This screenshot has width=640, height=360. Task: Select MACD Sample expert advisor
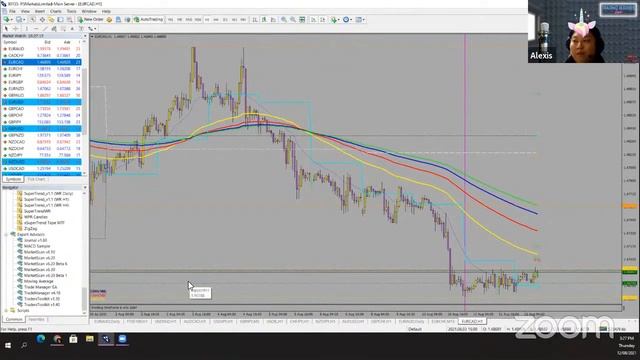(37, 246)
